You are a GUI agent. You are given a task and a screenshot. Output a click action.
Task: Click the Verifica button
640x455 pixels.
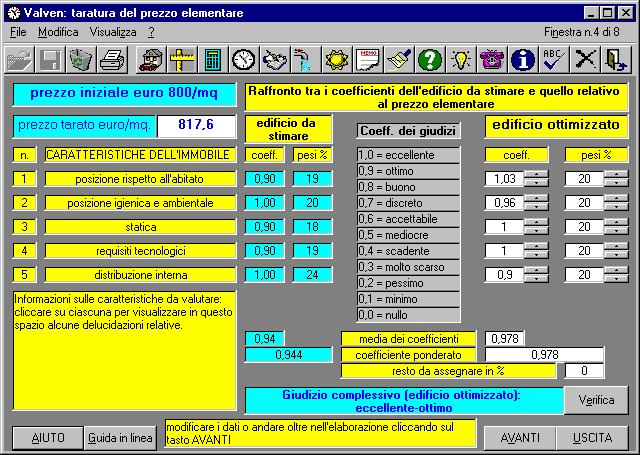596,400
